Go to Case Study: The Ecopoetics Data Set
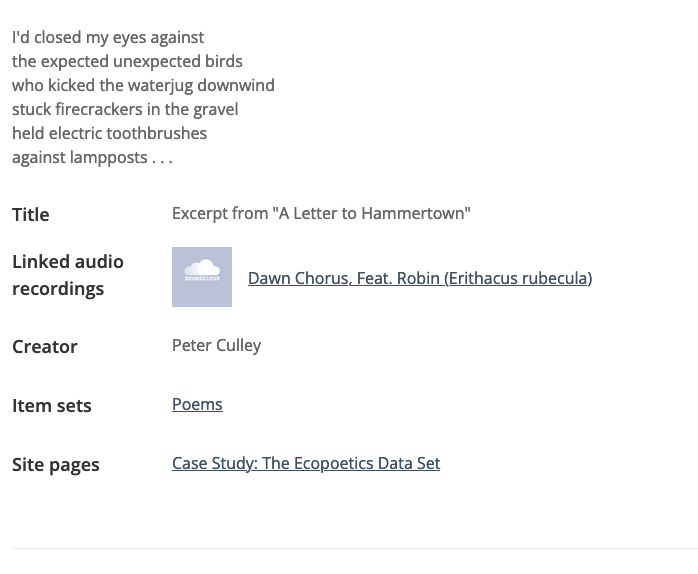The image size is (698, 574). click(x=306, y=464)
